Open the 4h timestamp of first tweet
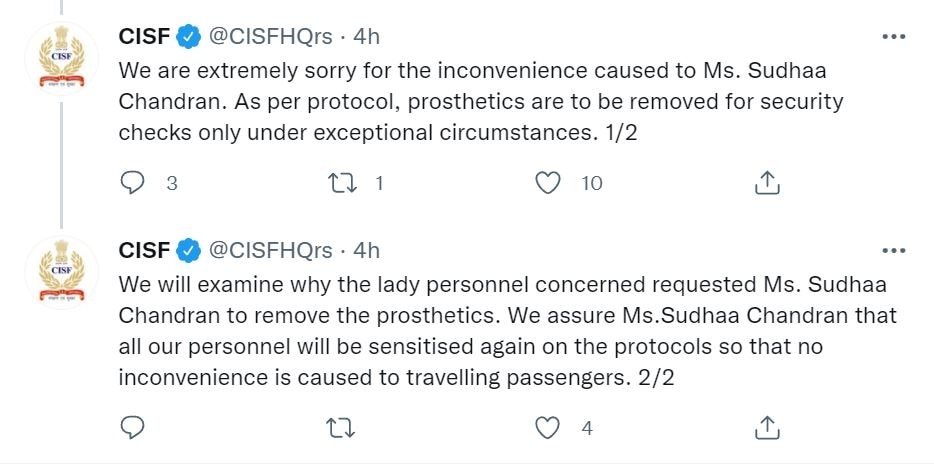The image size is (934, 465). click(x=367, y=37)
